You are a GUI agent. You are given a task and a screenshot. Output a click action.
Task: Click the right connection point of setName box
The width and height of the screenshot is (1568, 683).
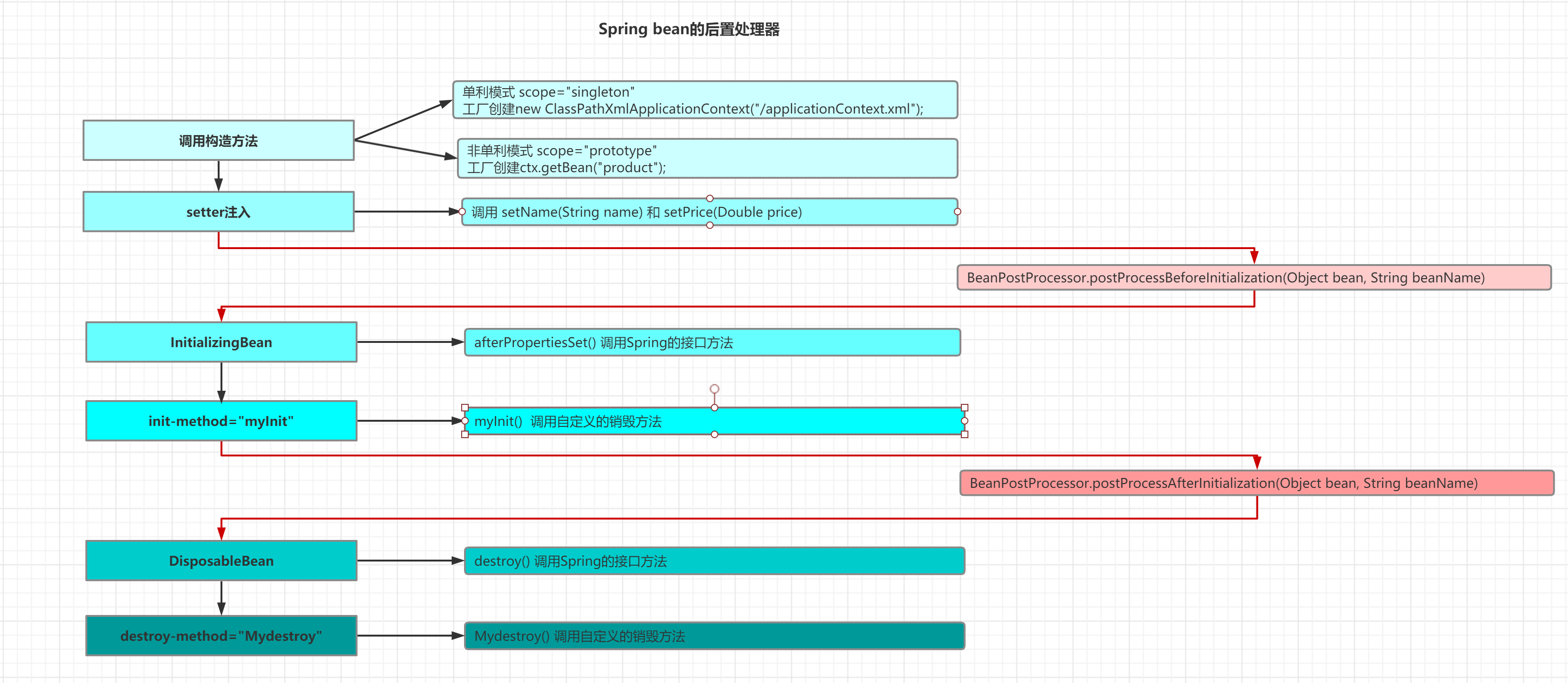(958, 212)
